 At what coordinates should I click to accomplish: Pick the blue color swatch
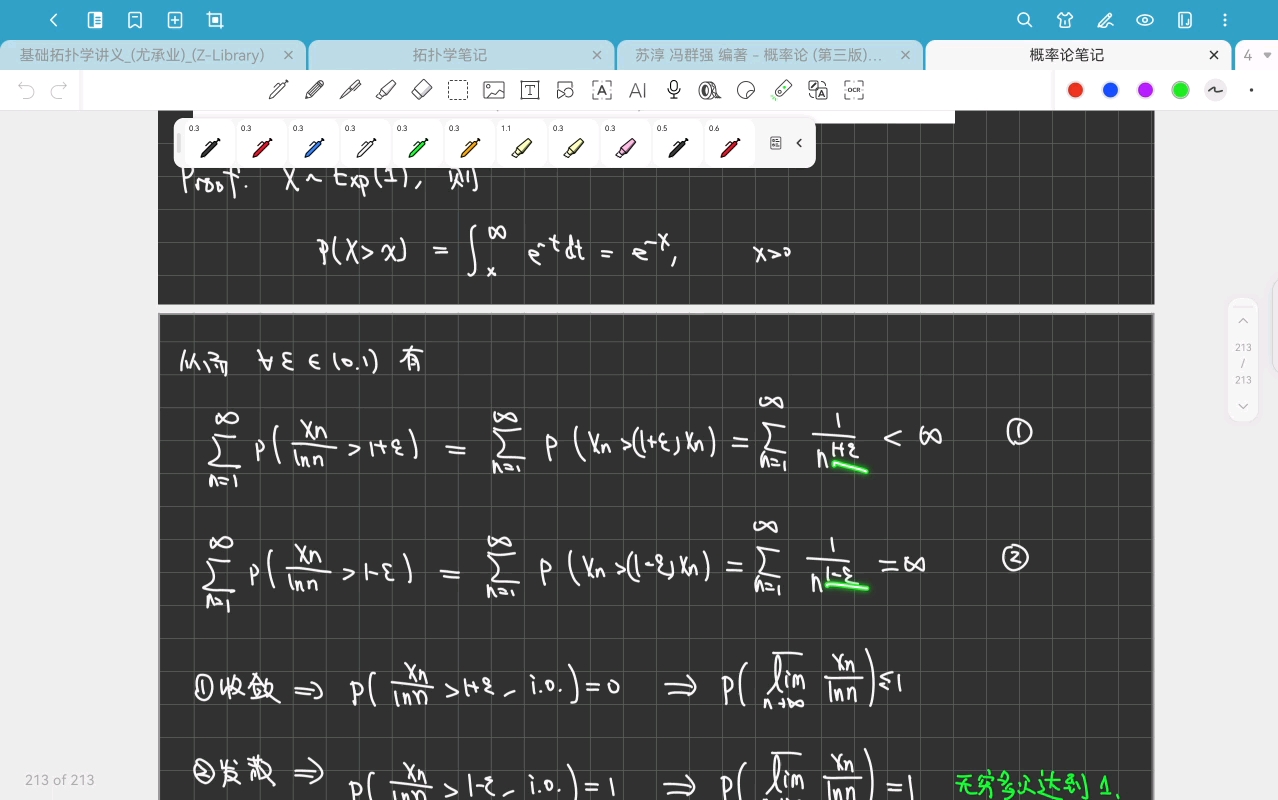tap(1110, 90)
